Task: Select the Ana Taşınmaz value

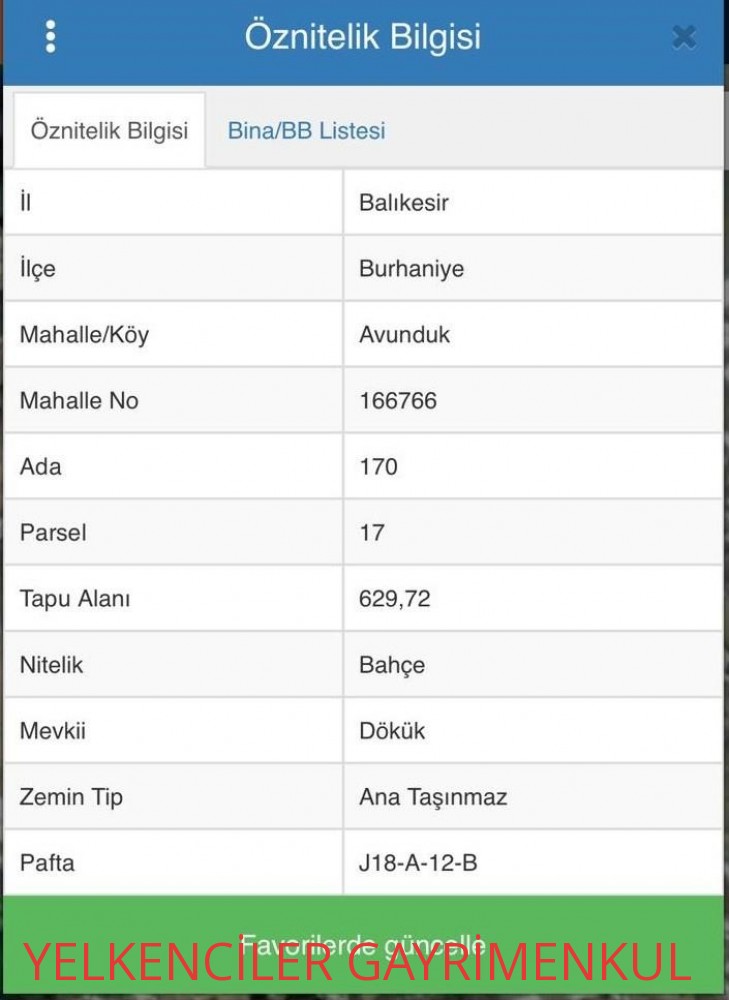Action: 433,797
